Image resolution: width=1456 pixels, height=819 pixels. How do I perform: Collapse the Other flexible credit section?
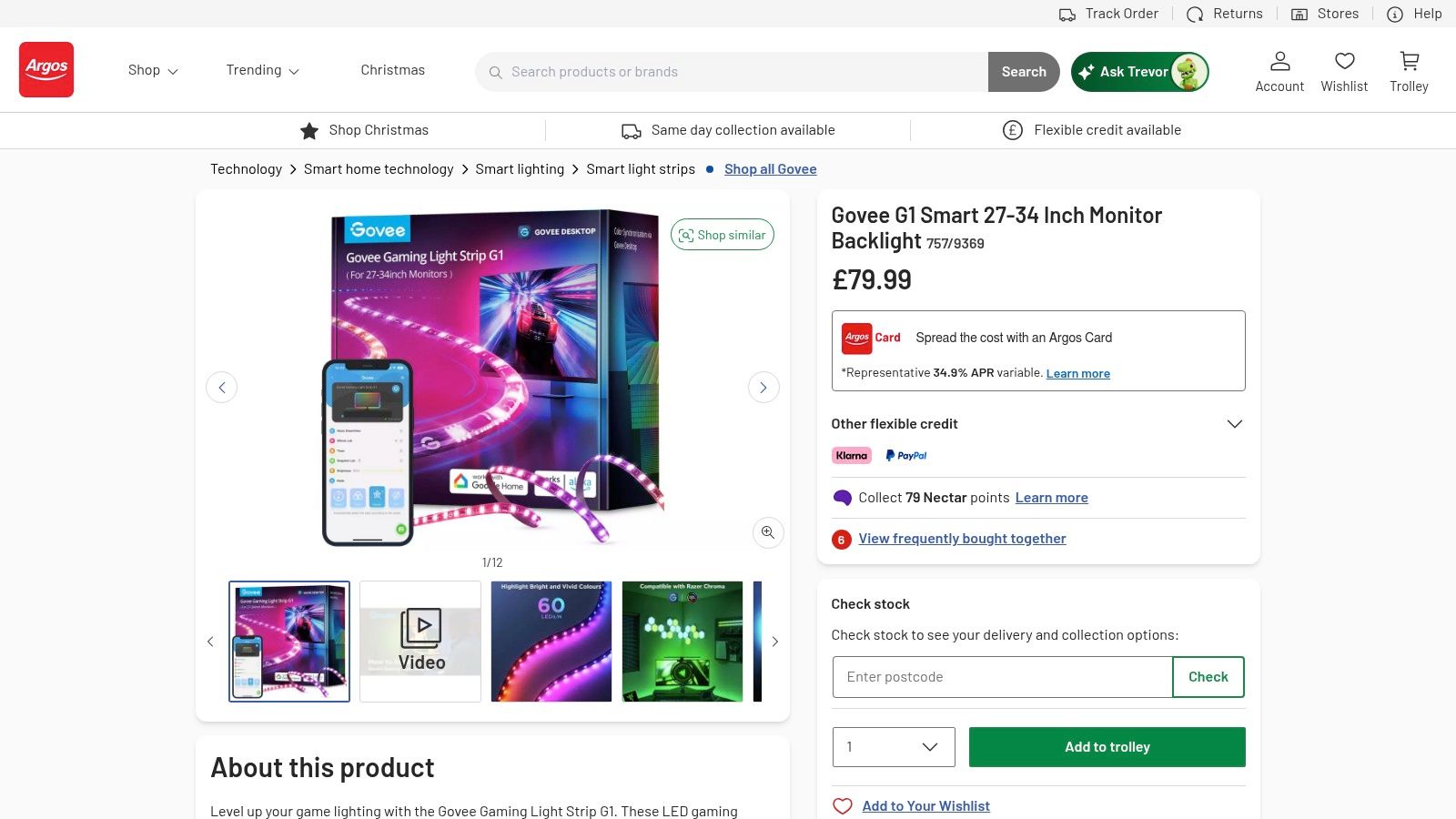coord(1234,423)
